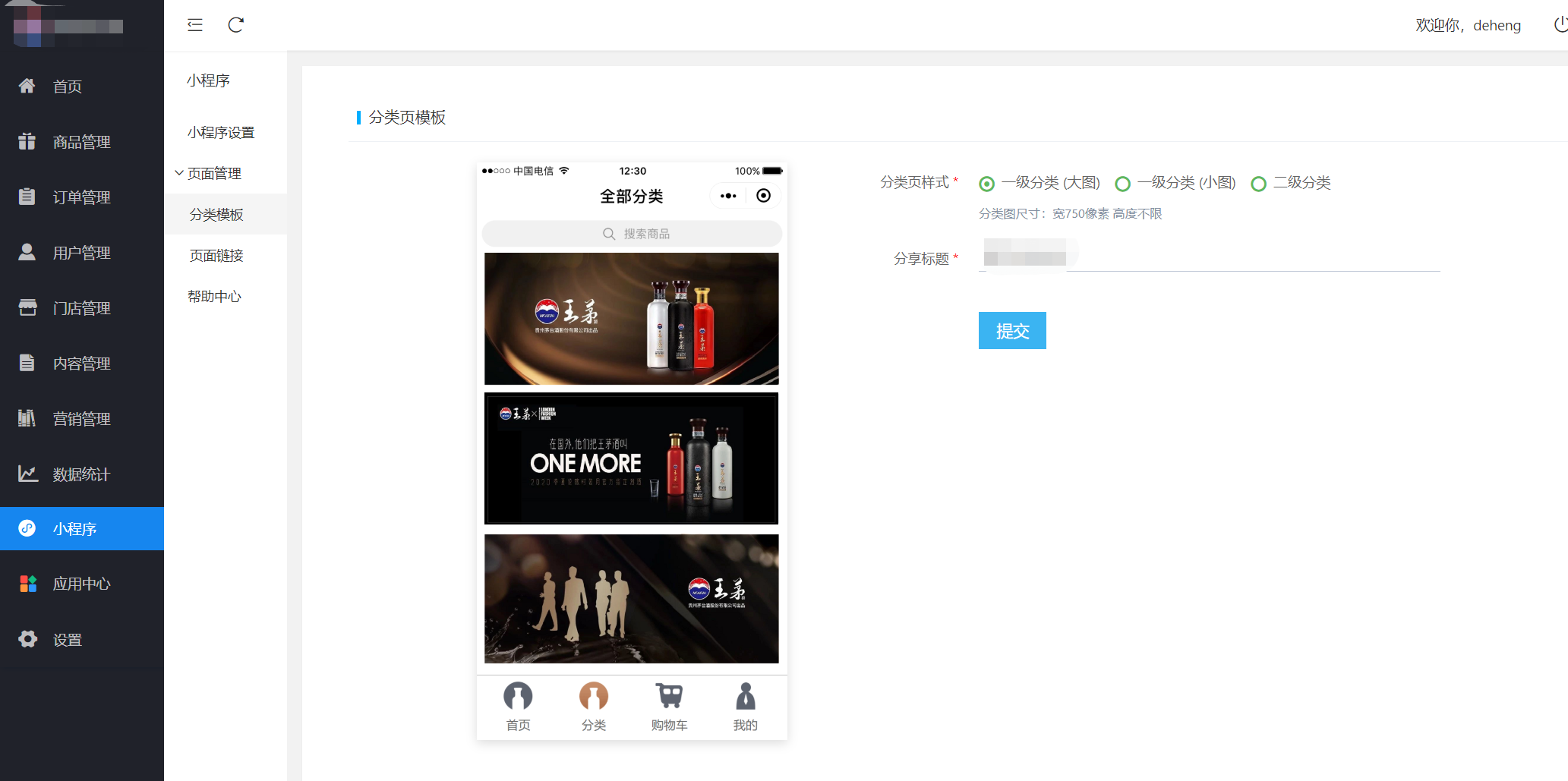Open 订单管理 in the main sidebar

point(82,197)
